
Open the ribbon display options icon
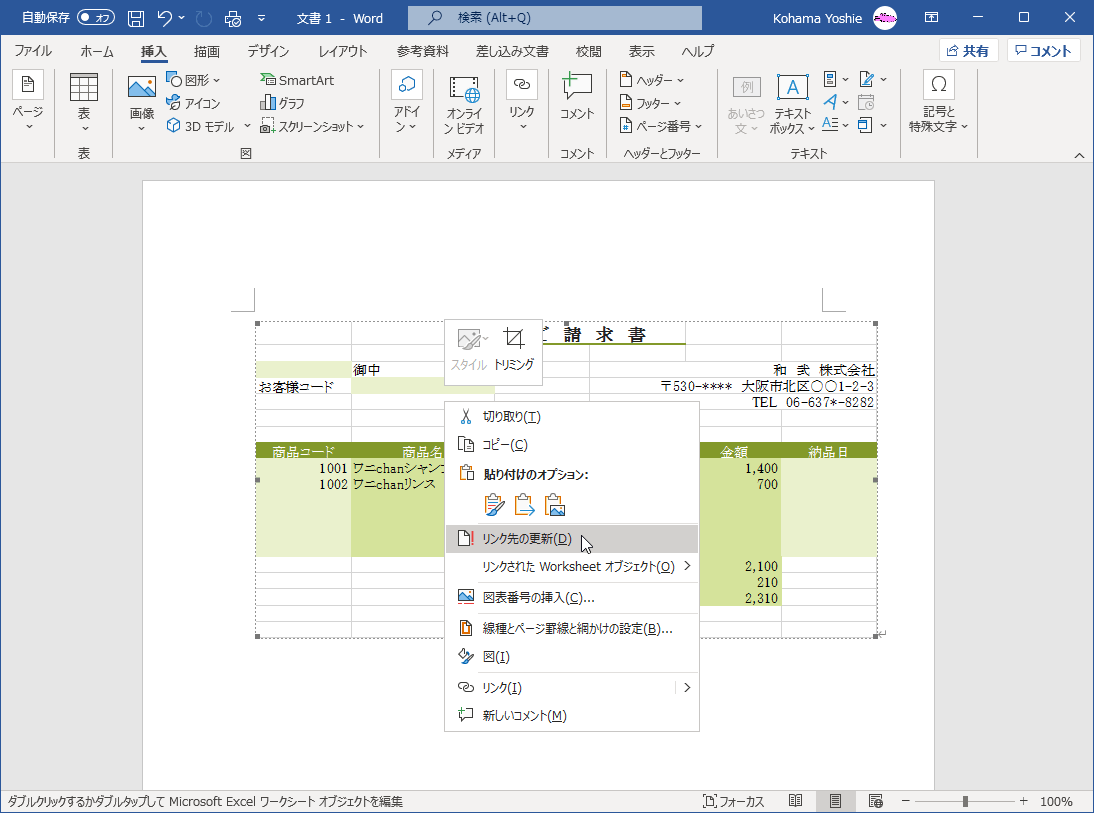pos(931,17)
